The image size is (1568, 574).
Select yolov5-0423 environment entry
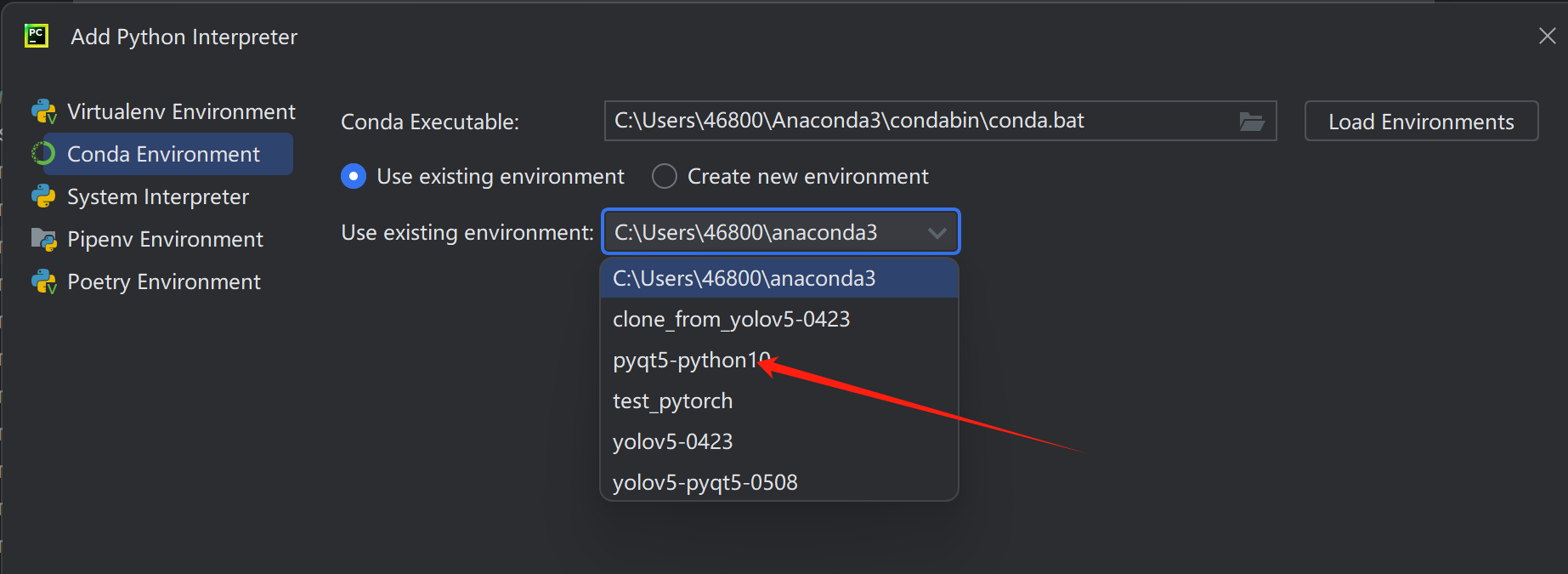[x=672, y=442]
